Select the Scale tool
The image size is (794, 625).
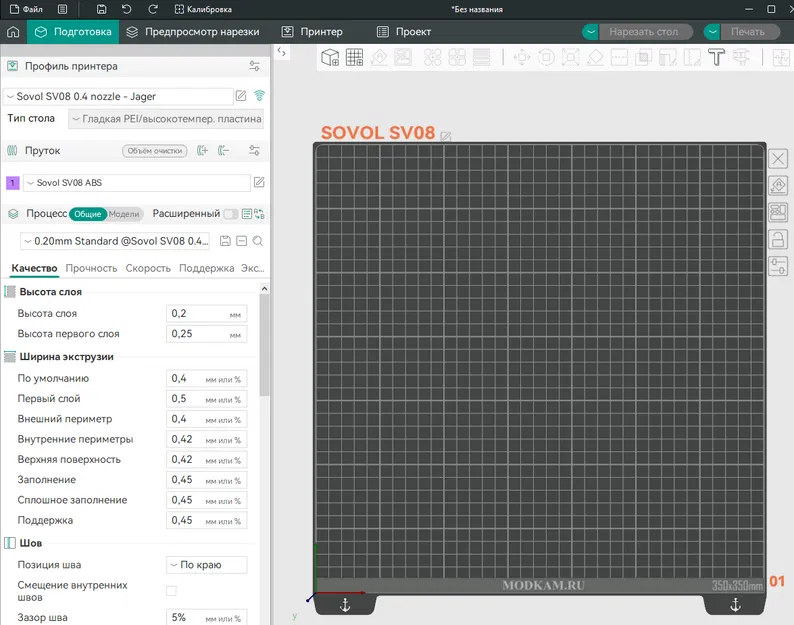coord(570,57)
